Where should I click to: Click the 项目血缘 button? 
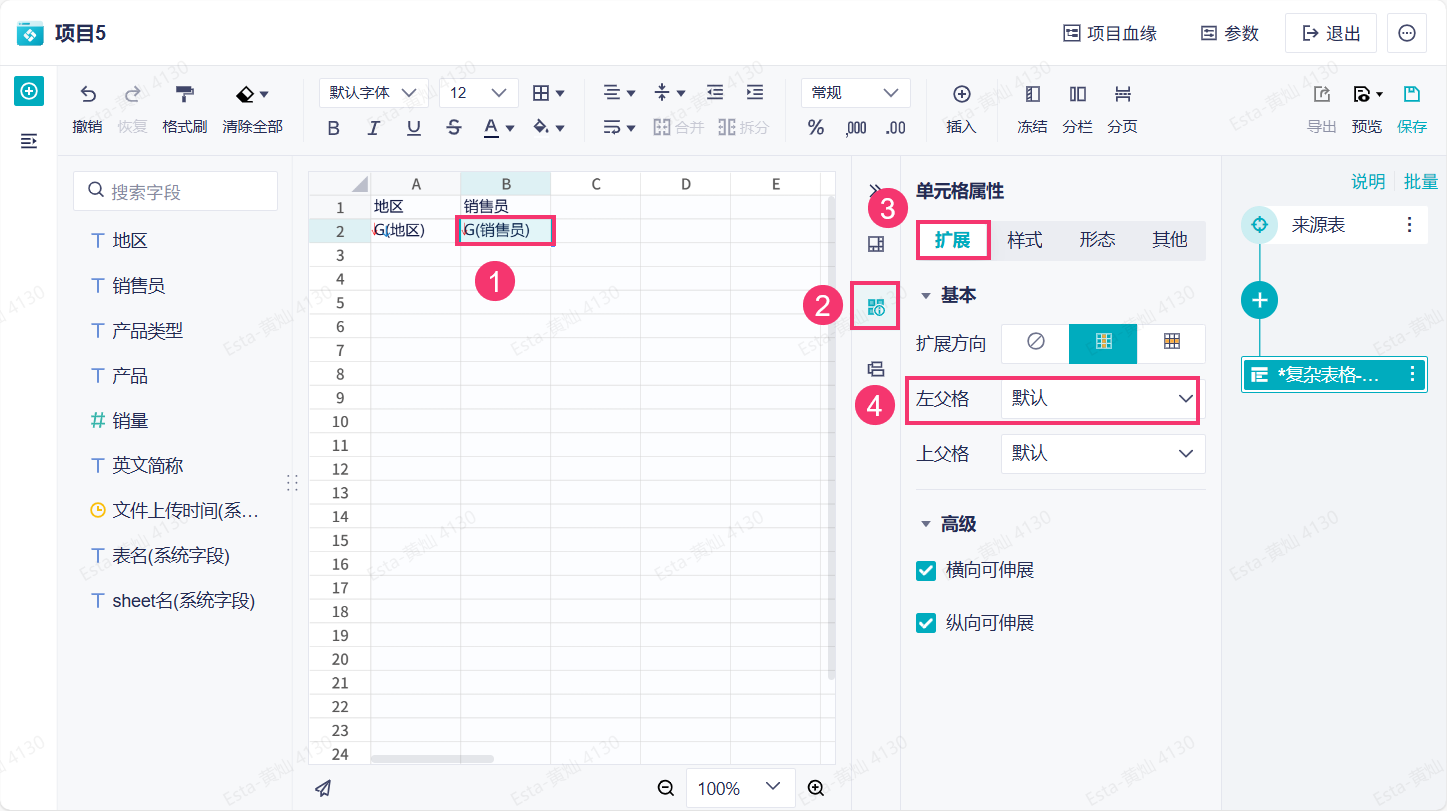[x=1110, y=33]
